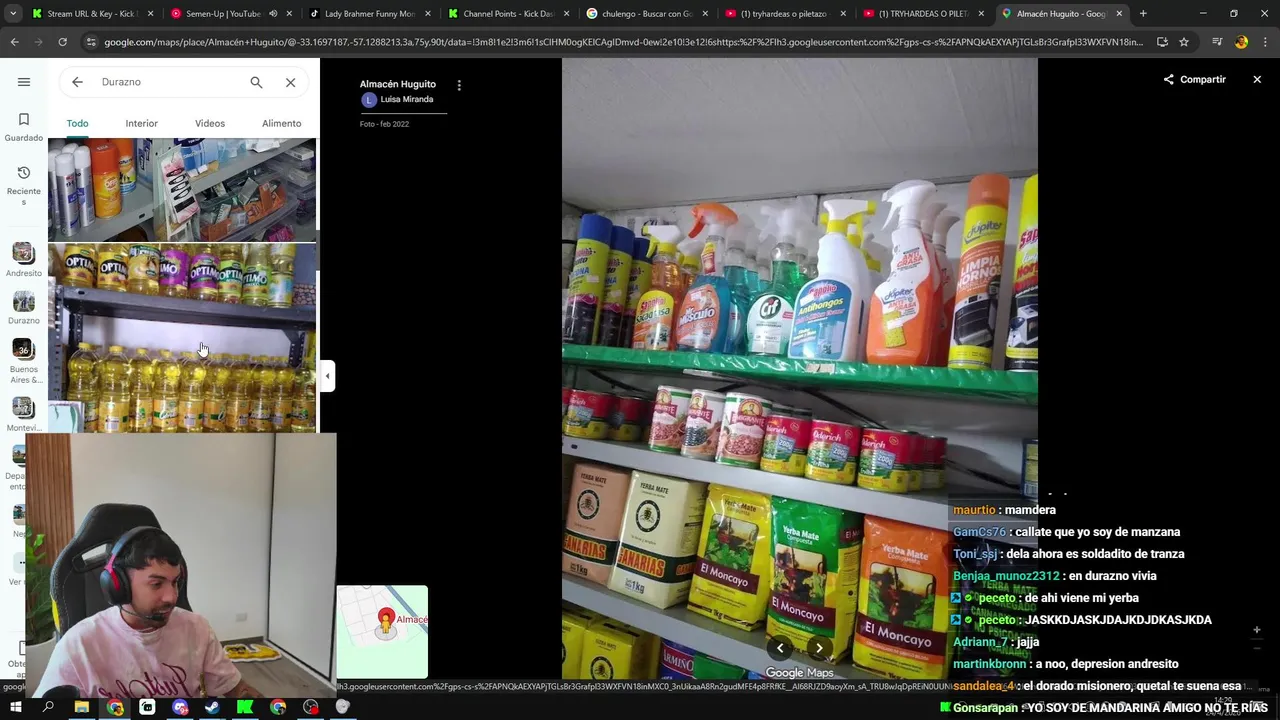Go back in Chrome browser
This screenshot has height=720, width=1280.
click(14, 42)
